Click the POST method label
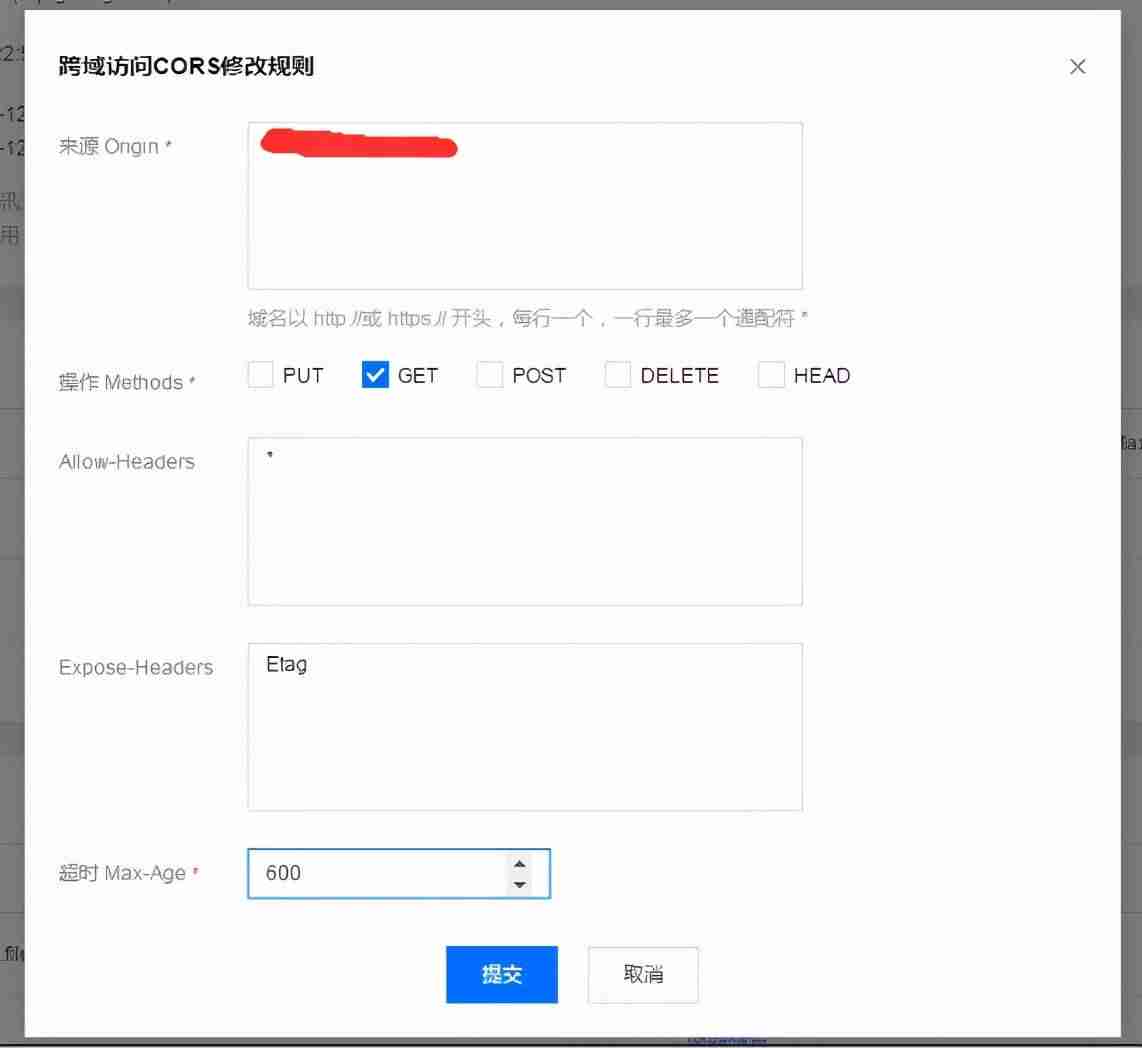The width and height of the screenshot is (1142, 1048). pyautogui.click(x=539, y=376)
